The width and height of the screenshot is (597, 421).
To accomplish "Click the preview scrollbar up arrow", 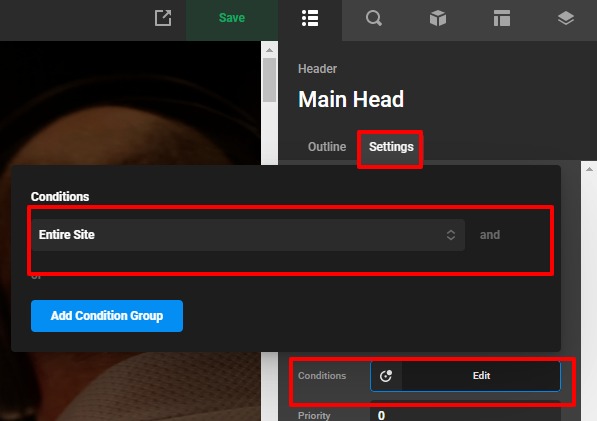I will coord(270,50).
